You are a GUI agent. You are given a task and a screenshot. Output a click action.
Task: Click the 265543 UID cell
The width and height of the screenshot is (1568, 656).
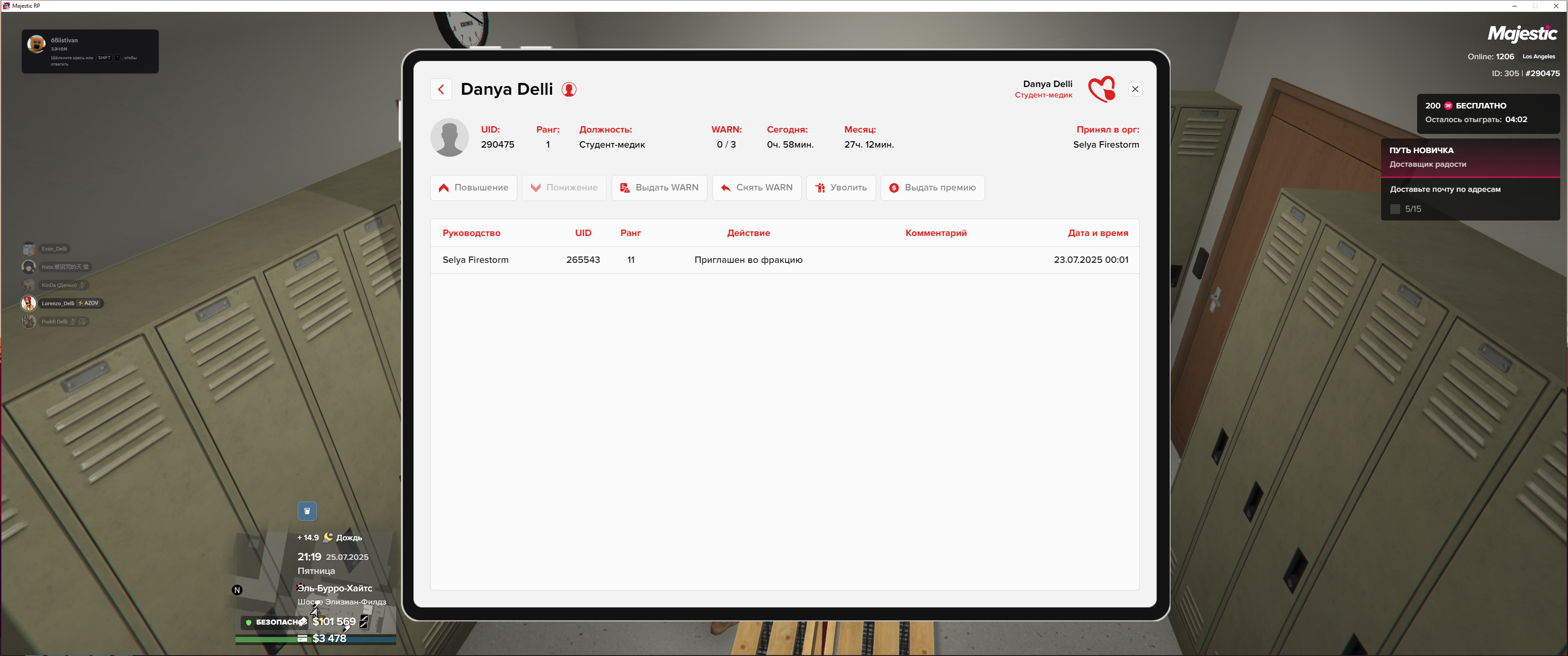click(x=583, y=260)
